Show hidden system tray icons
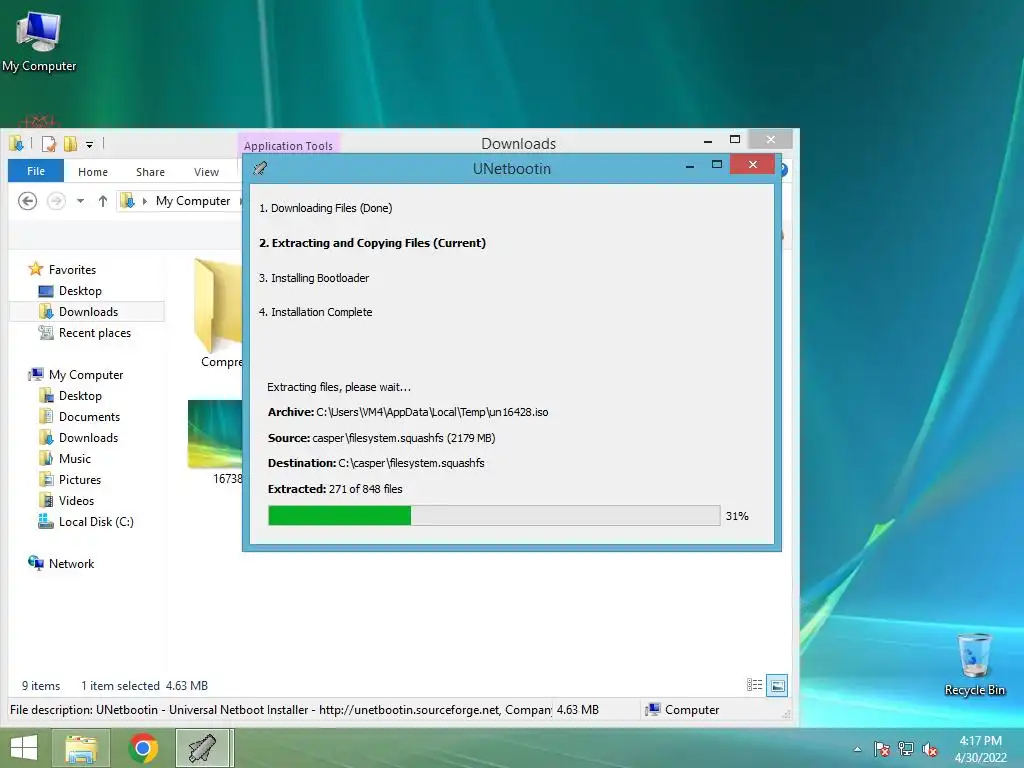Viewport: 1024px width, 768px height. click(x=857, y=749)
